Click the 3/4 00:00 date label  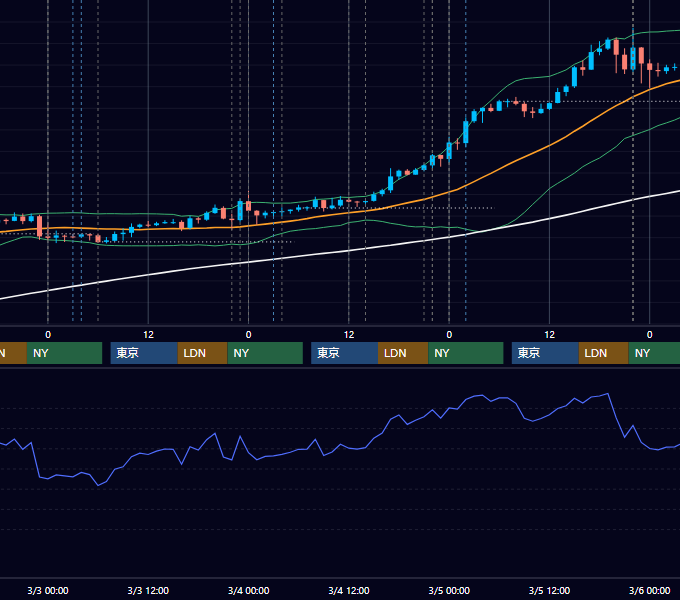pyautogui.click(x=248, y=590)
